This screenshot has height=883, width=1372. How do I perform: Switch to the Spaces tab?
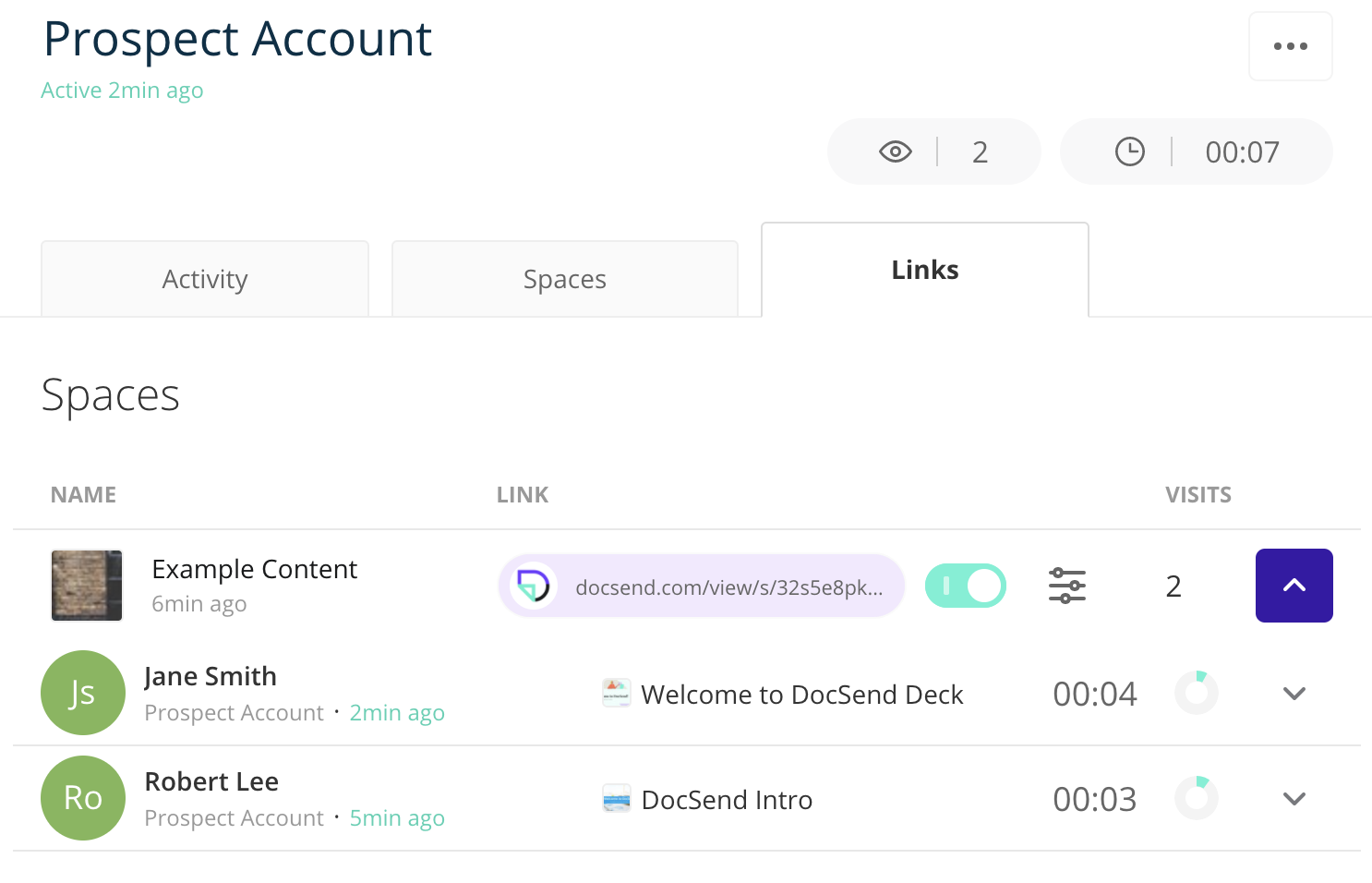[x=564, y=279]
